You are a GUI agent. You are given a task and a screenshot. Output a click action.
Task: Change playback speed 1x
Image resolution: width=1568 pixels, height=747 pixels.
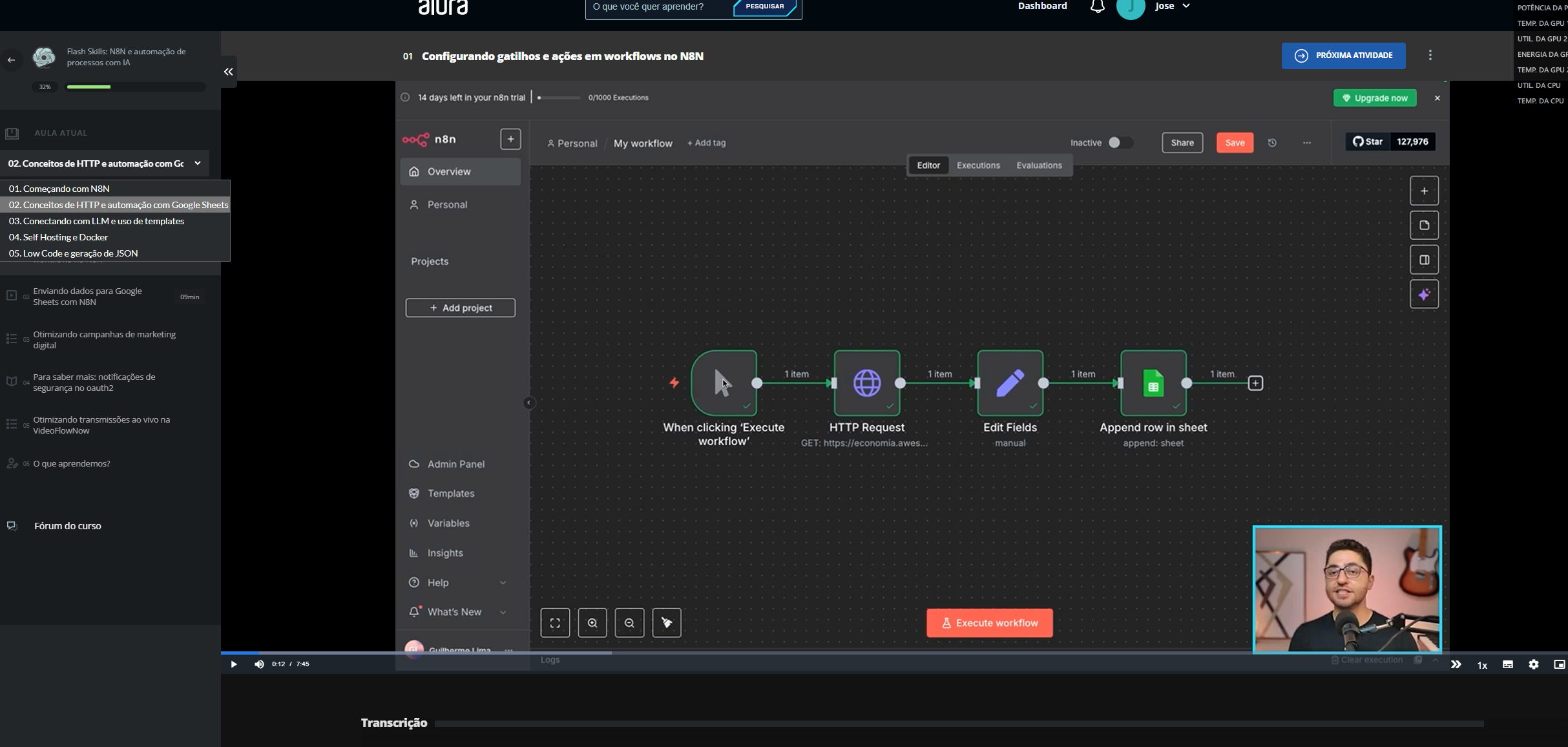(x=1482, y=665)
